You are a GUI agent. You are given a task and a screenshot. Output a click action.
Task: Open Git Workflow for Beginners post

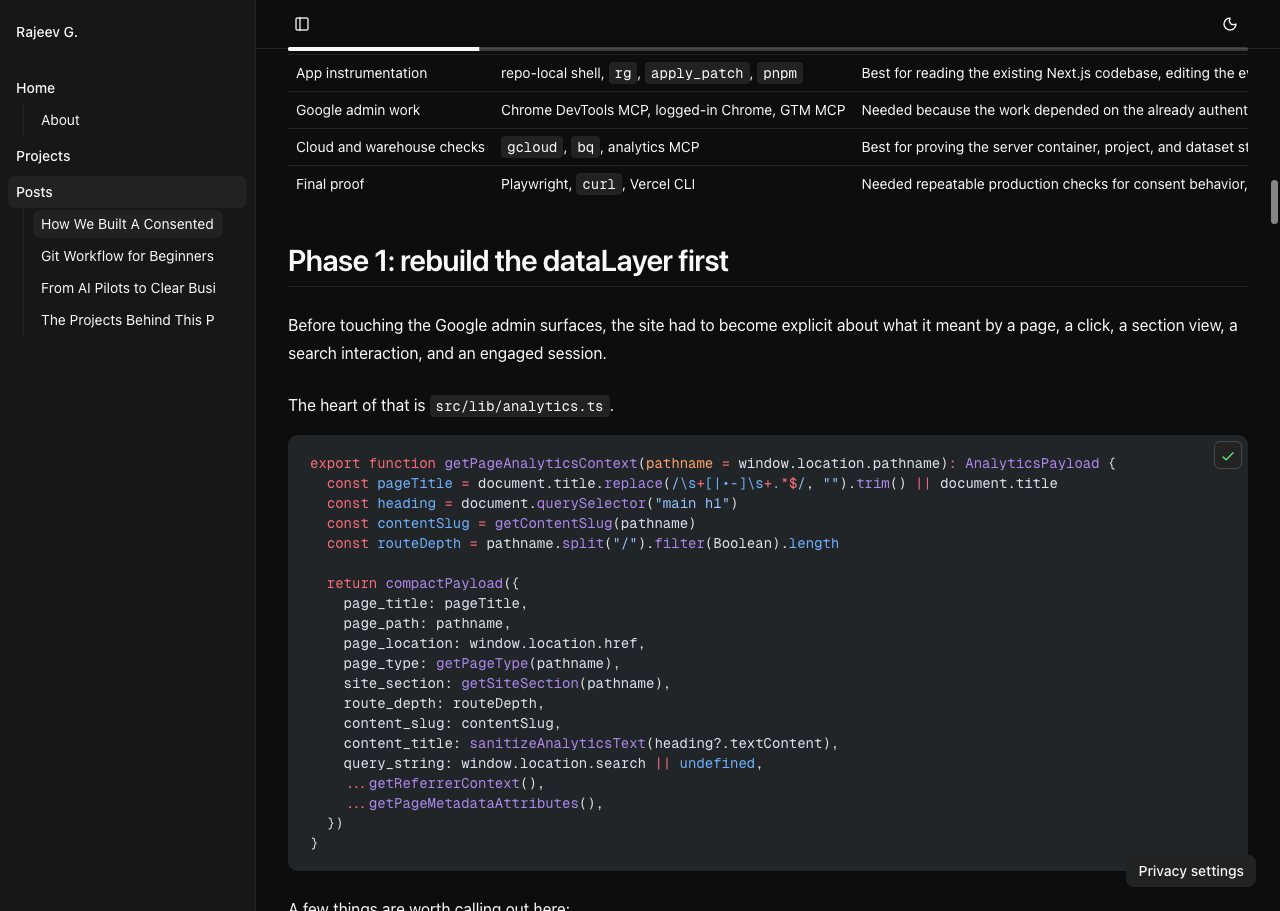pos(127,256)
